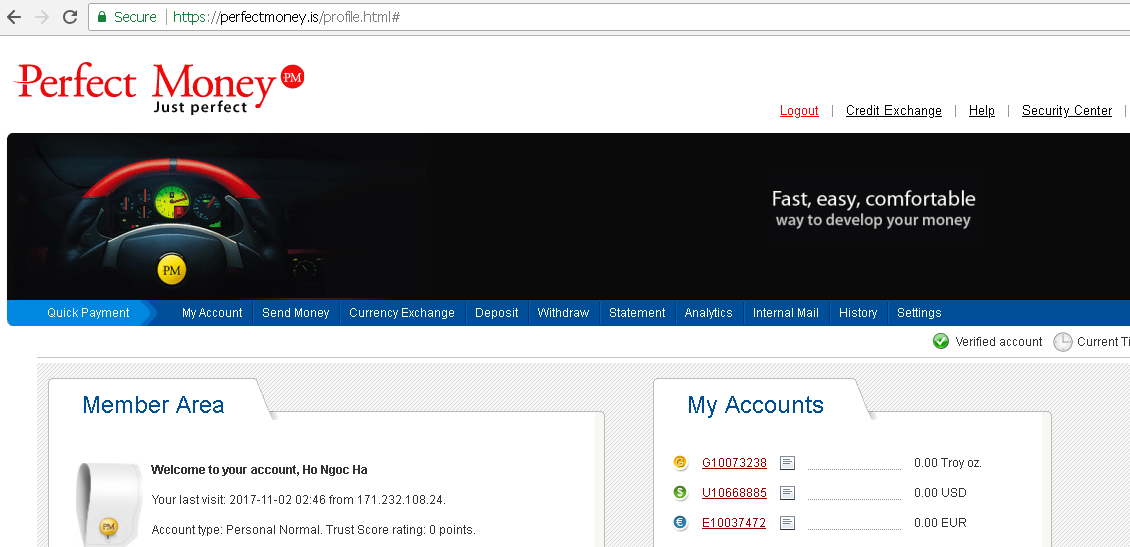Click the yellow PM badge on steering wheel

click(x=172, y=270)
